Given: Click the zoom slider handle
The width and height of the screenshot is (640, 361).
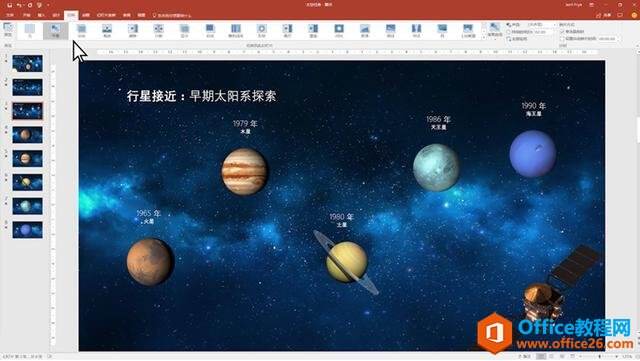Looking at the screenshot, I should 599,357.
